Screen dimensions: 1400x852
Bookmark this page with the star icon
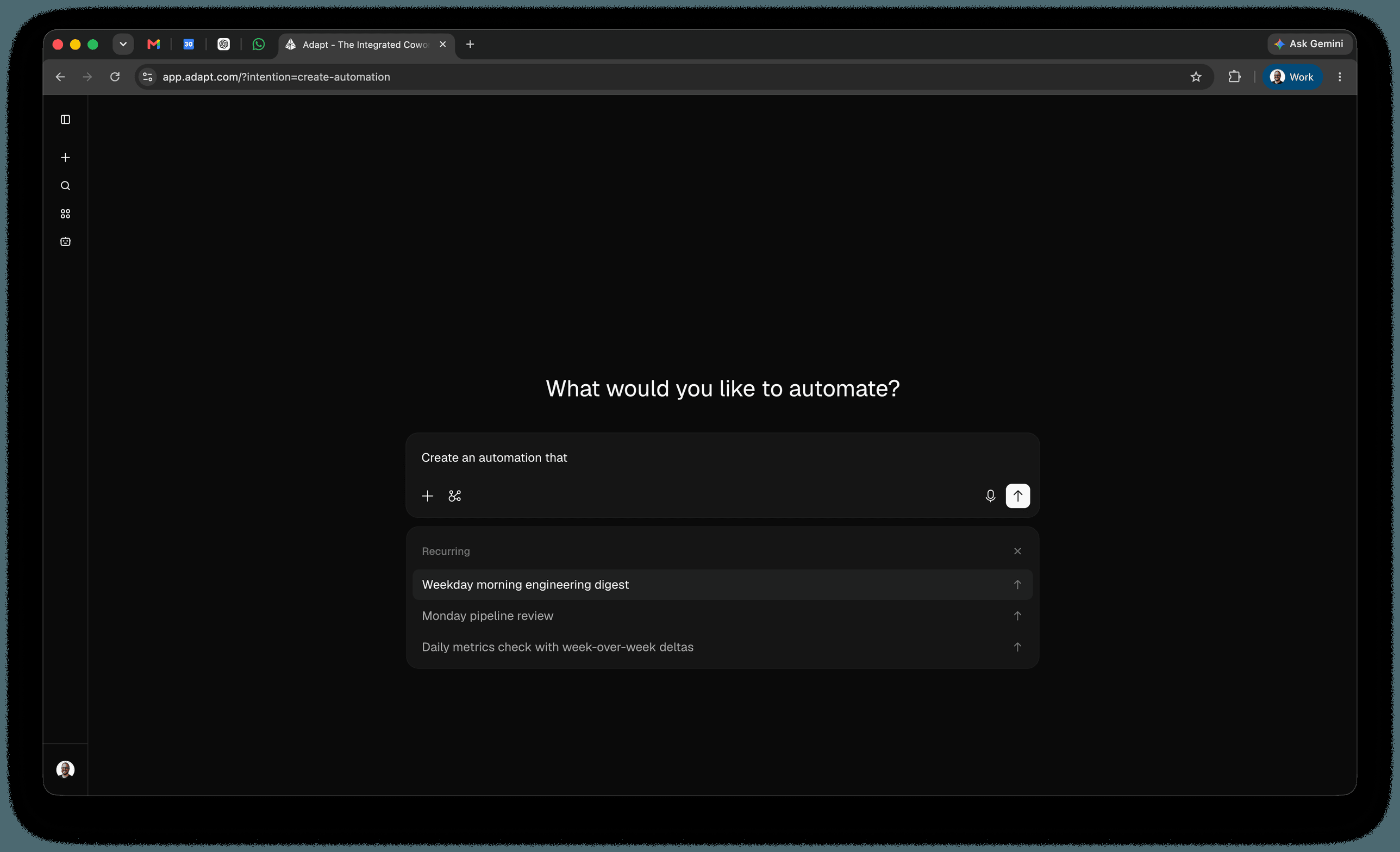click(x=1196, y=77)
